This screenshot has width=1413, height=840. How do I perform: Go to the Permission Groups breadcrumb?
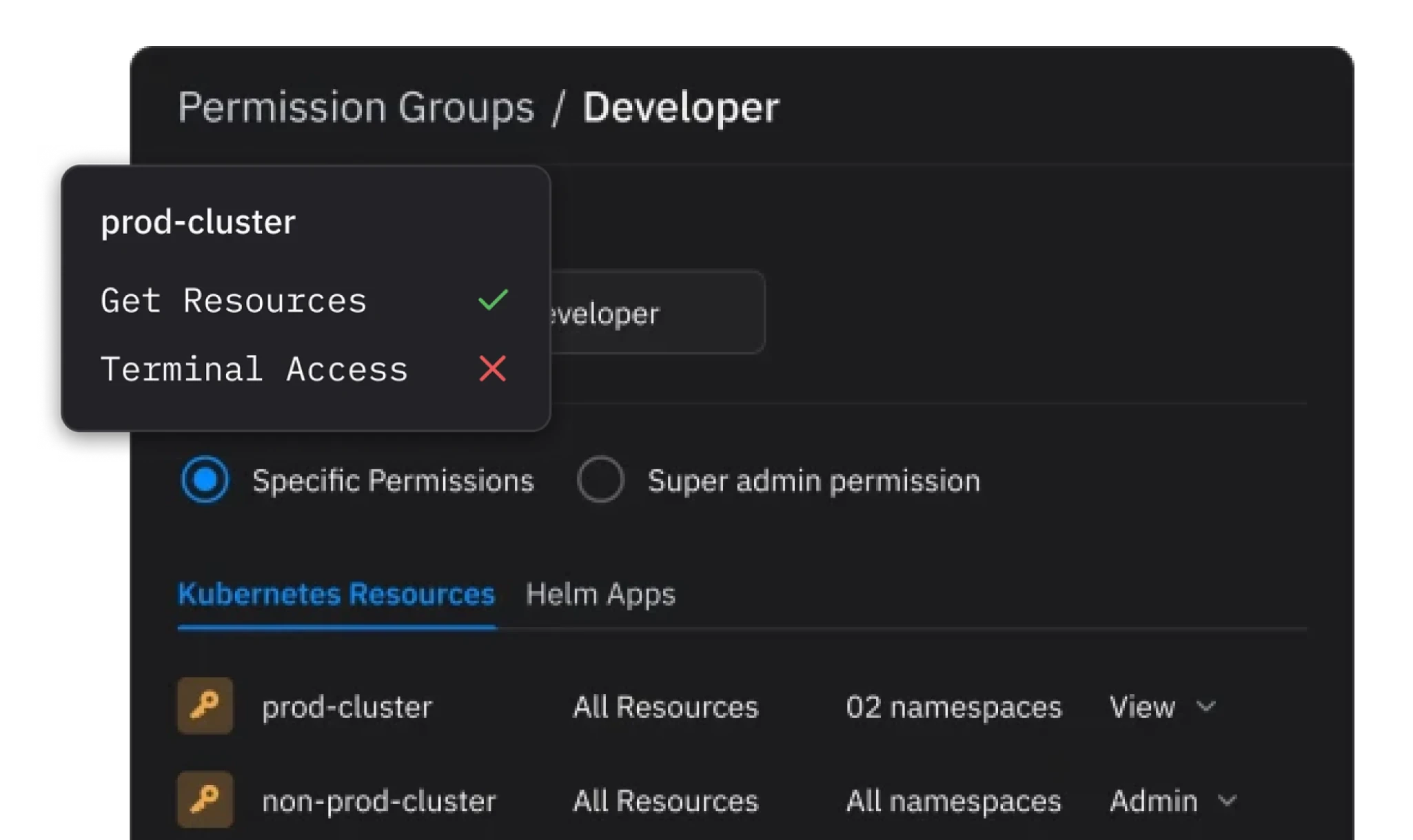coord(356,107)
